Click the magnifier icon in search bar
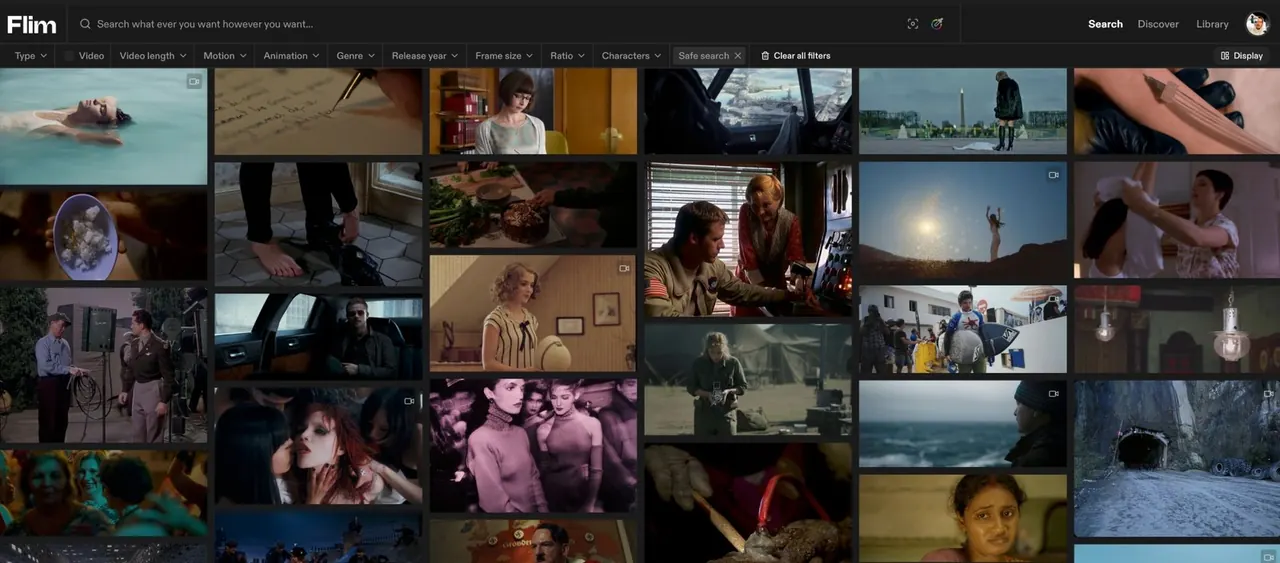The image size is (1280, 563). (86, 23)
